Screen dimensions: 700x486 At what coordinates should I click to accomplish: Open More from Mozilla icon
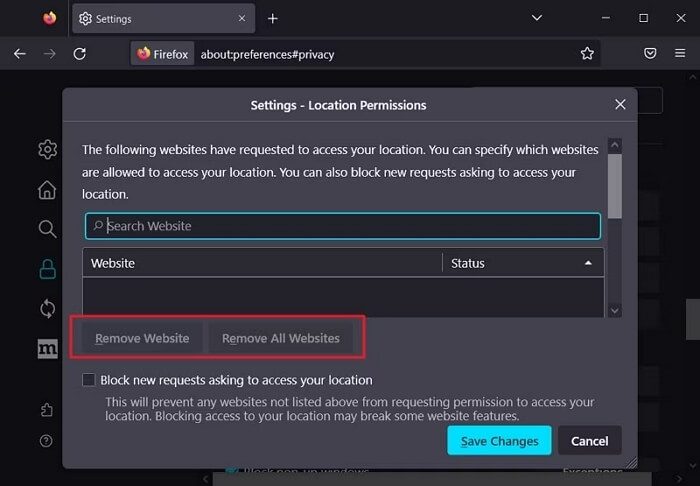point(47,349)
